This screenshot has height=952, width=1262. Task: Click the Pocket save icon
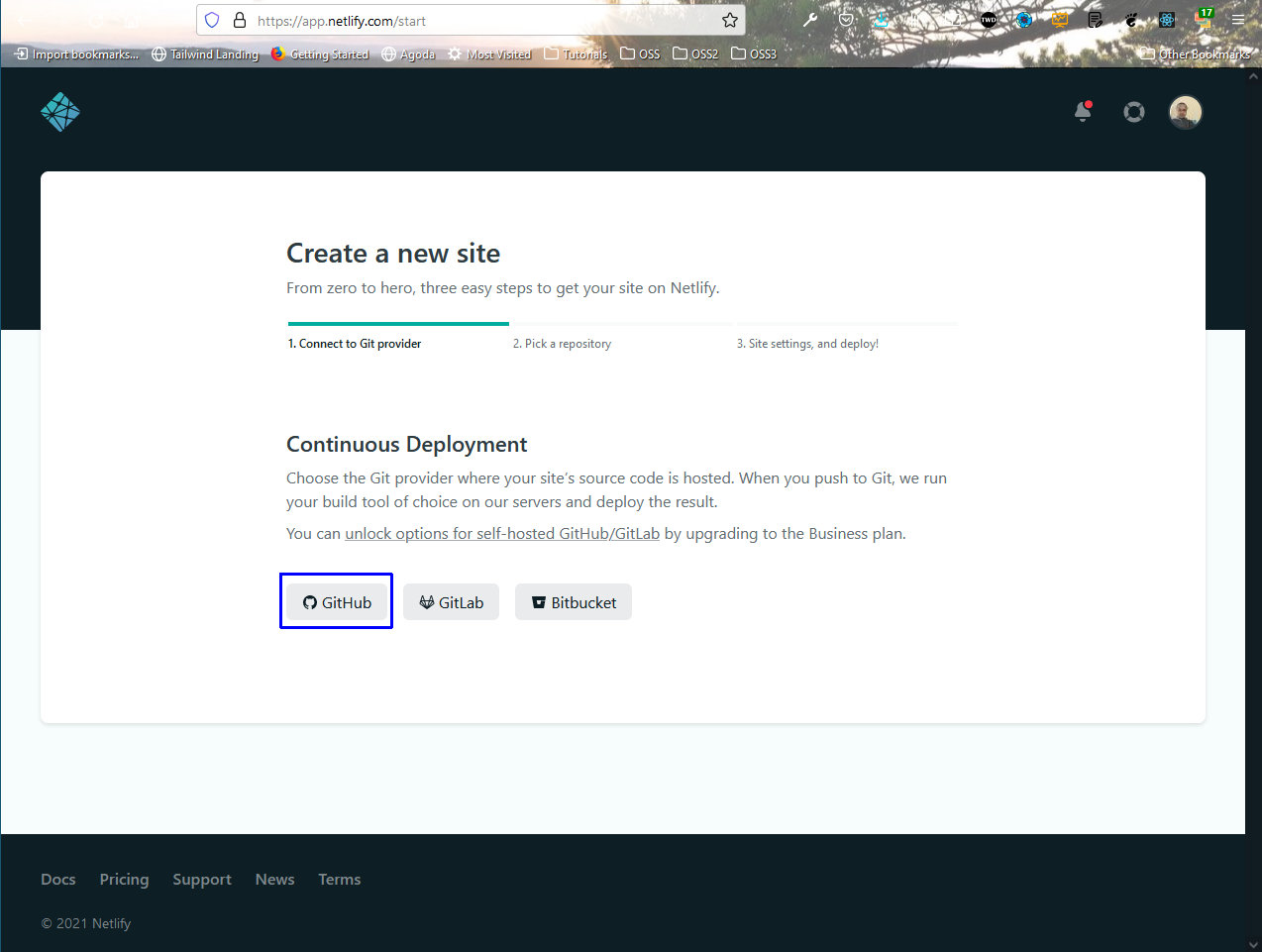point(846,20)
